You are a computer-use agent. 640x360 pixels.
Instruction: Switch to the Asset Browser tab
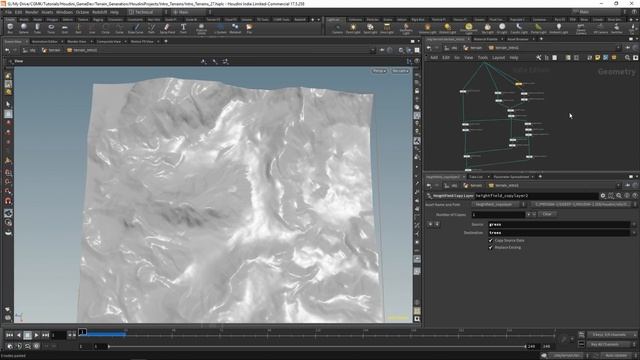click(518, 39)
